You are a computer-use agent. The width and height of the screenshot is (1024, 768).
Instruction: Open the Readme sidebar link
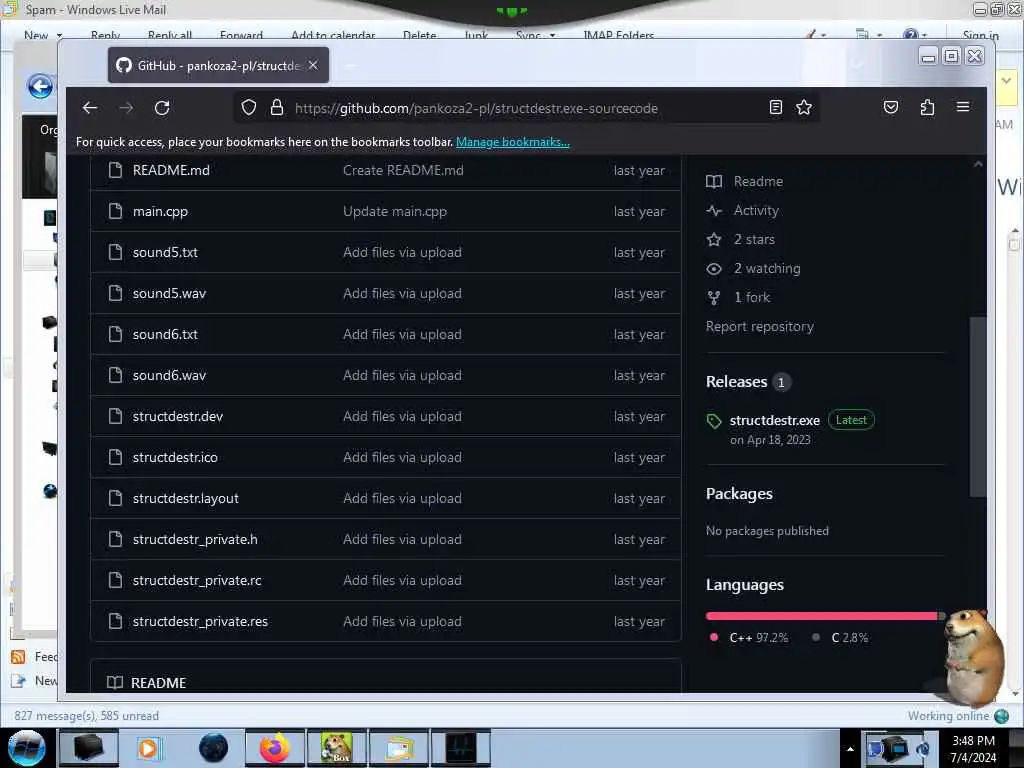coord(758,182)
